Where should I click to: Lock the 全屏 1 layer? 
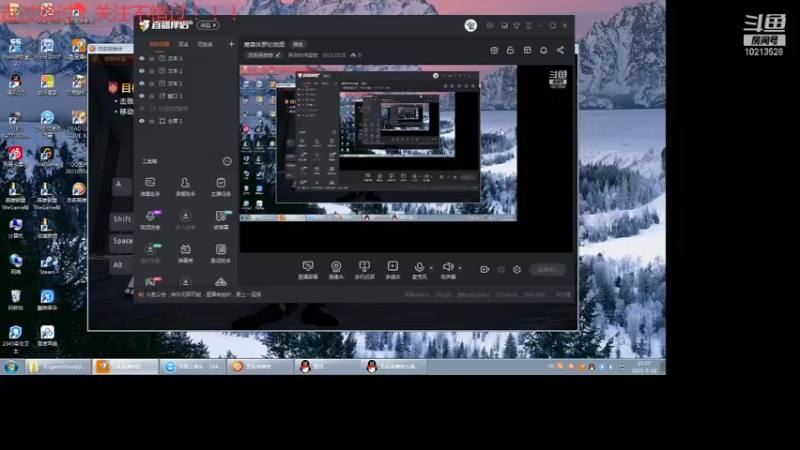pyautogui.click(x=152, y=121)
